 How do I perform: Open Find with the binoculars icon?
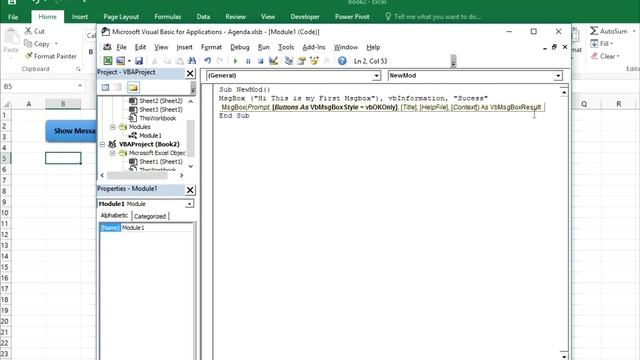click(x=192, y=61)
